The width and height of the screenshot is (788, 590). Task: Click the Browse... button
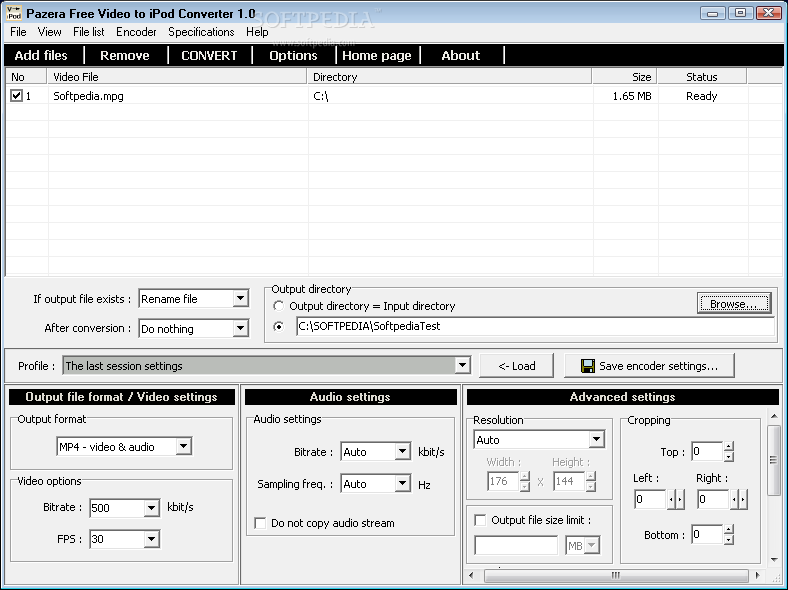pos(734,304)
